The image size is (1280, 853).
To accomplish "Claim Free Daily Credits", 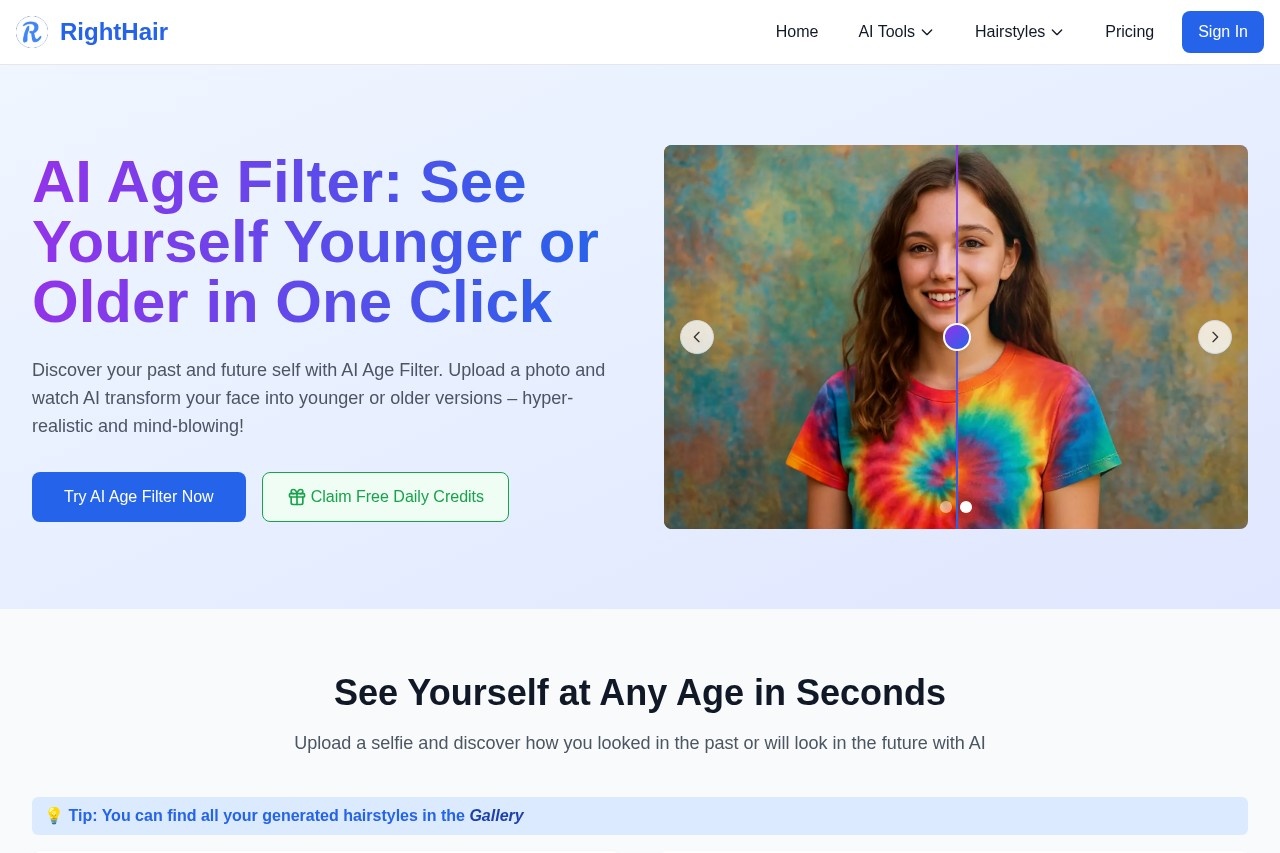I will coord(385,497).
